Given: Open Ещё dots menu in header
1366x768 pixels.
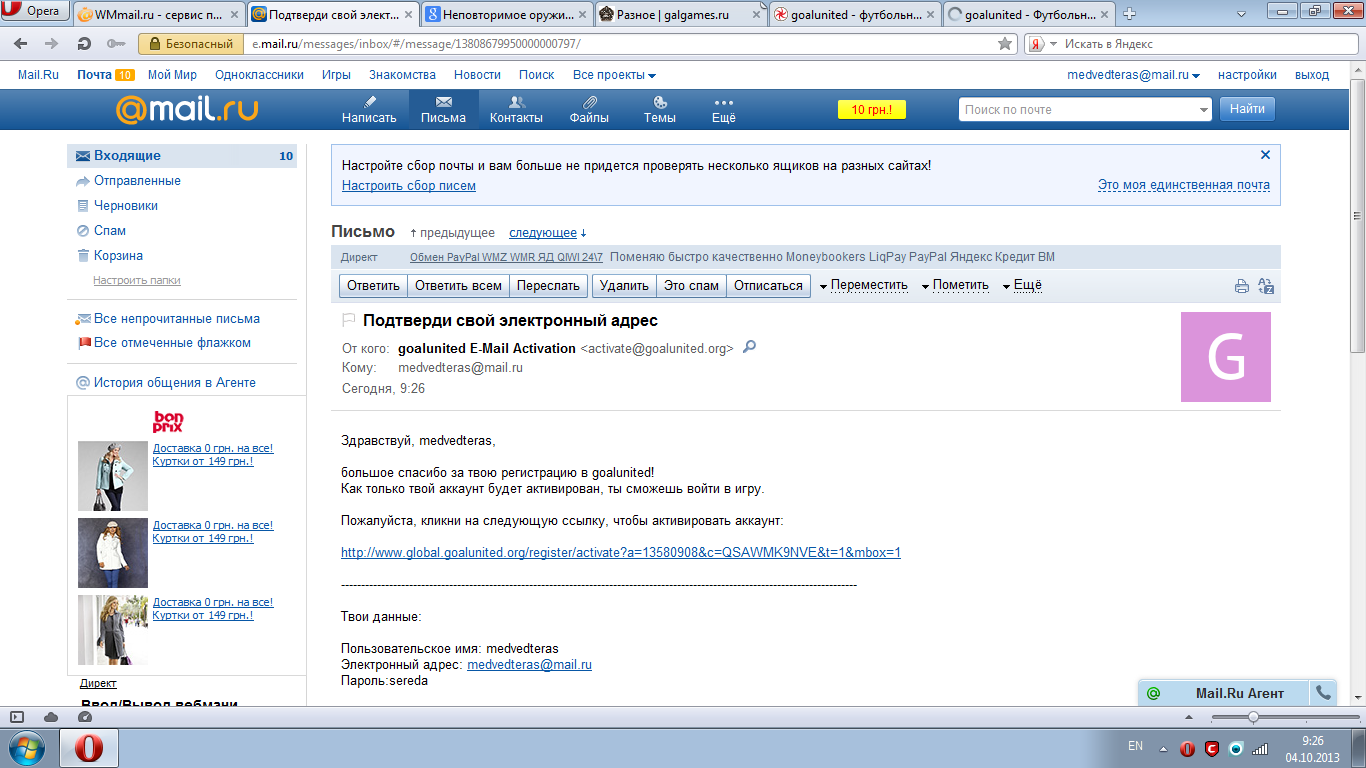Looking at the screenshot, I should 724,110.
